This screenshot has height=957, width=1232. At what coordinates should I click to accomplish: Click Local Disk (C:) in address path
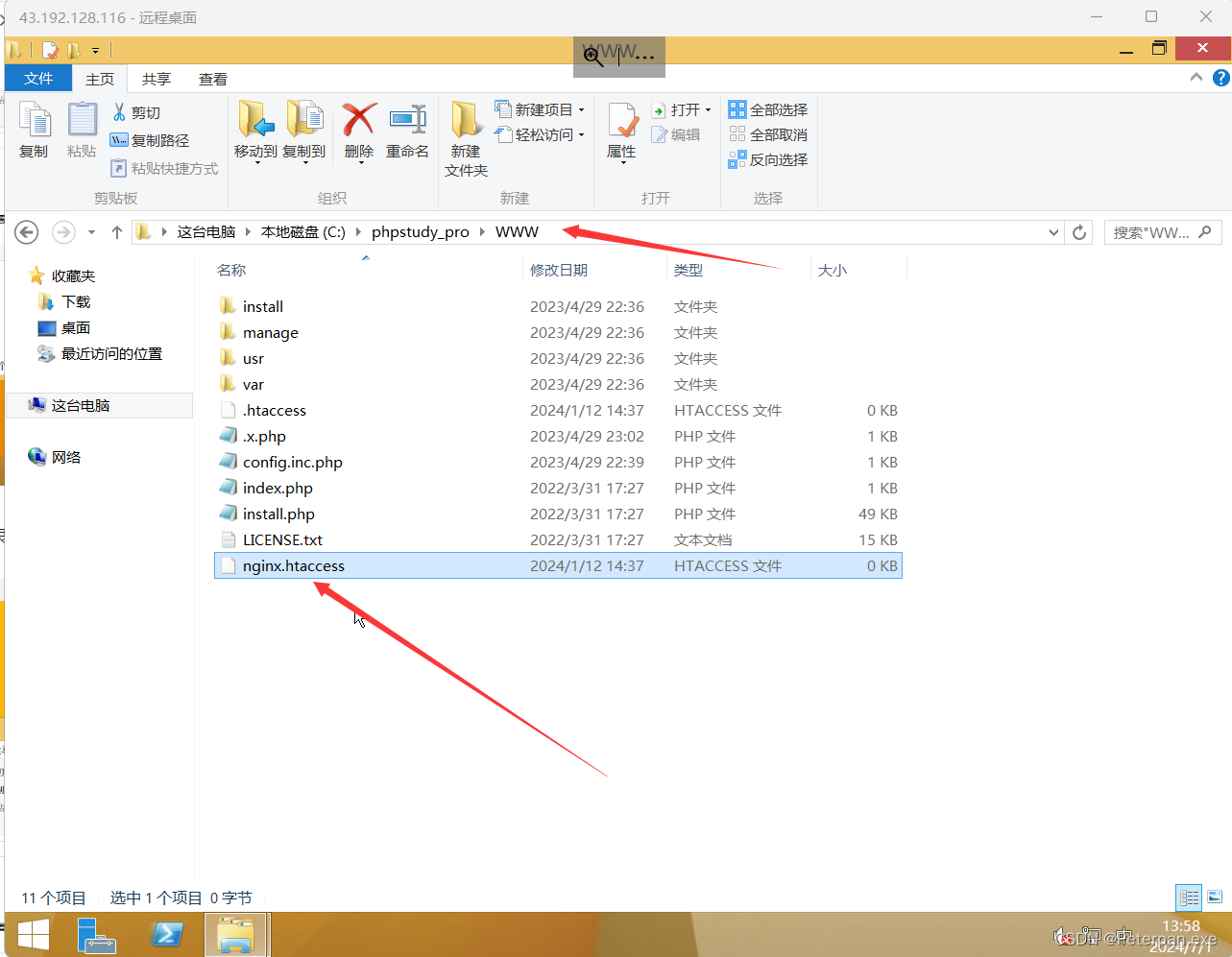(x=303, y=232)
